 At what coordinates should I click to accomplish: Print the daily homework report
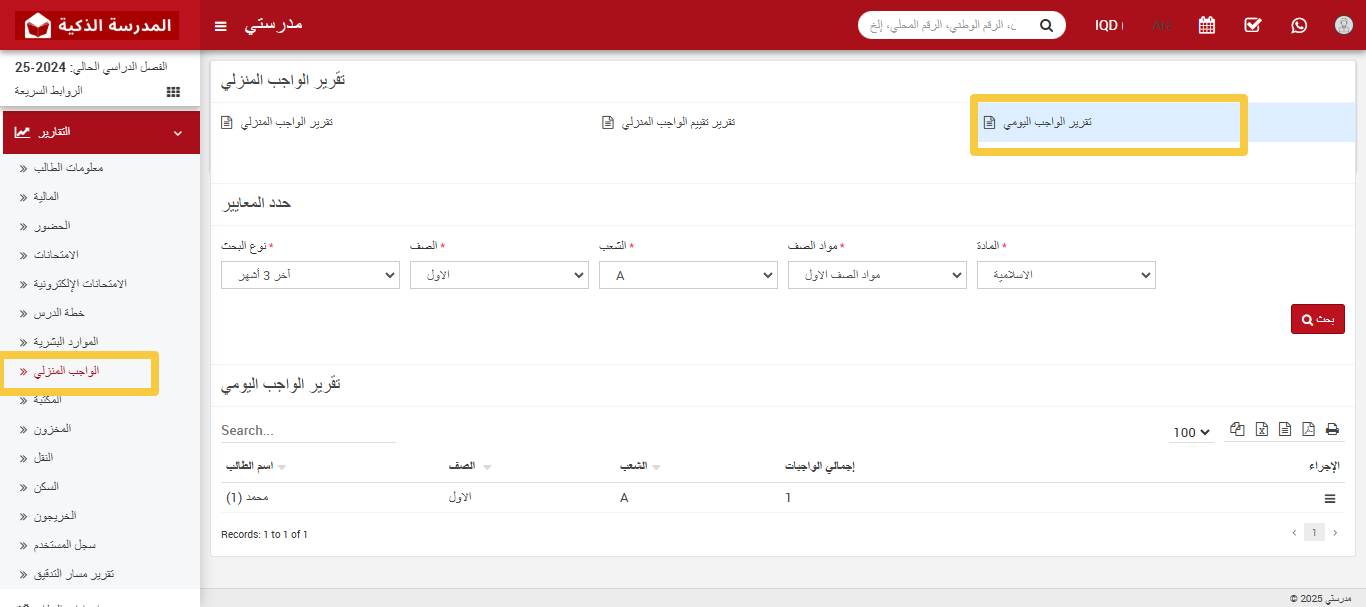[1332, 429]
